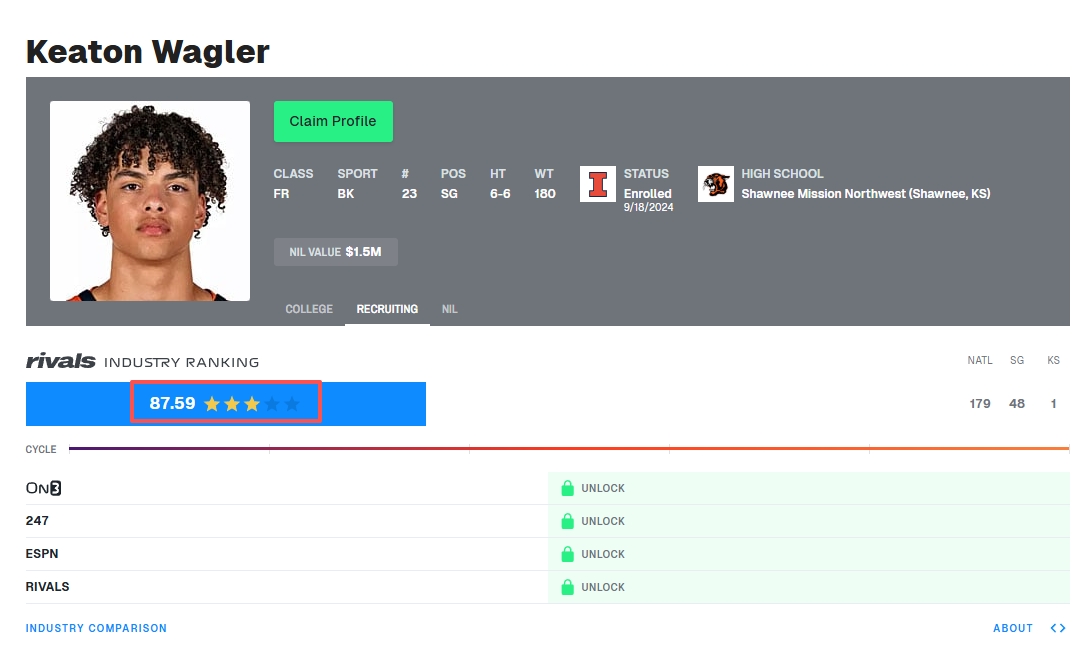This screenshot has width=1089, height=649.
Task: Click the Illinois team logo icon
Action: 598,184
